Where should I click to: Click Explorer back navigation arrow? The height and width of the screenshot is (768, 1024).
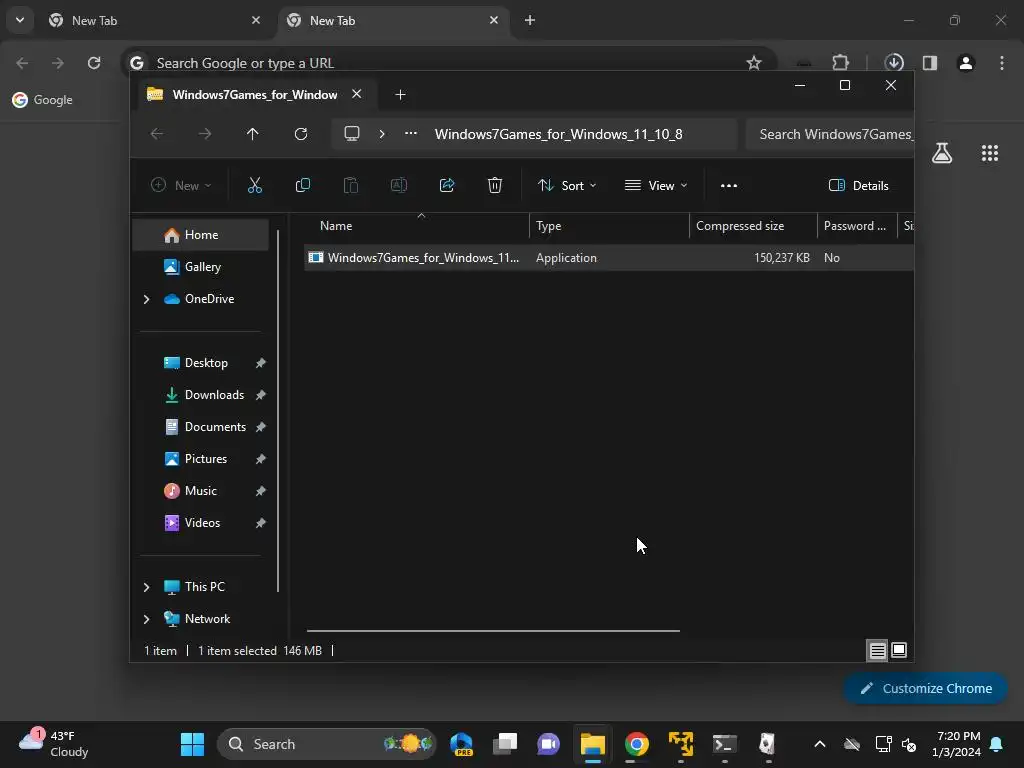tap(157, 134)
